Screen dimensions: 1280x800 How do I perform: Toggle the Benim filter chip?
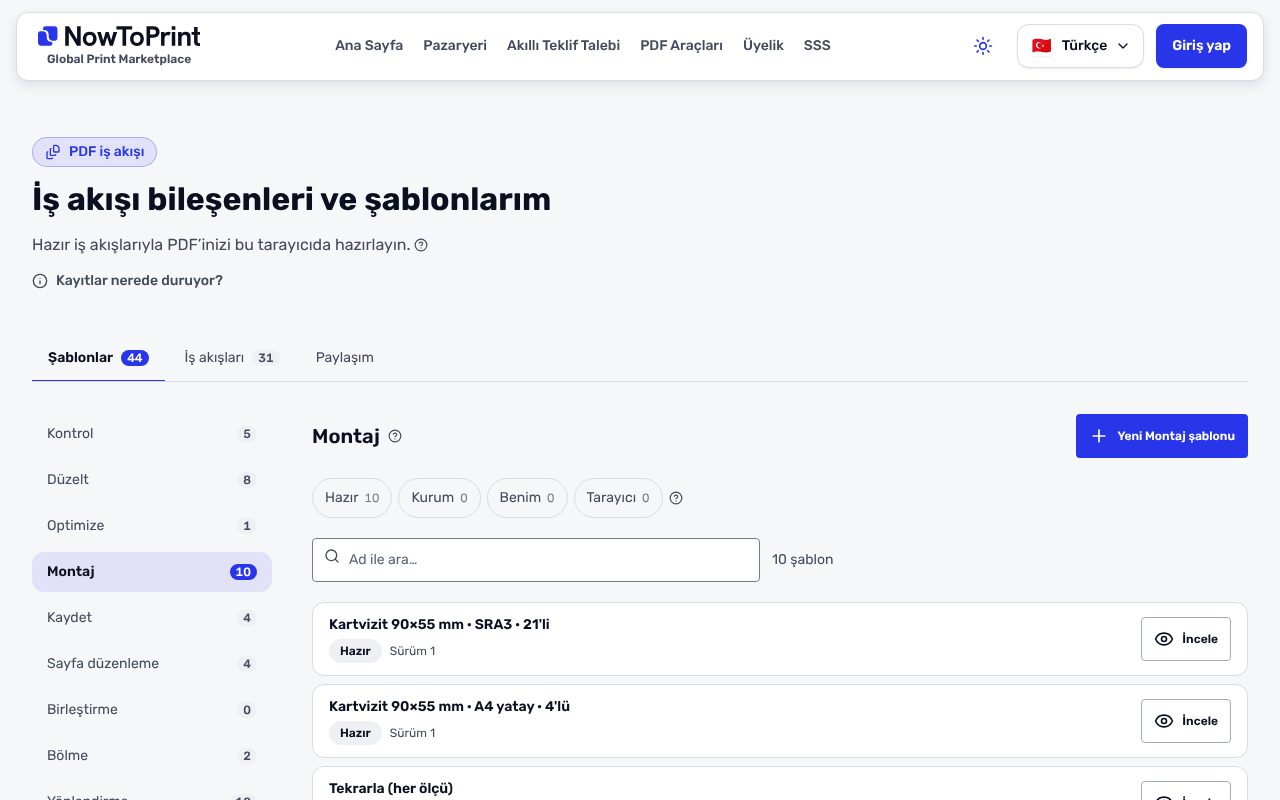coord(527,498)
